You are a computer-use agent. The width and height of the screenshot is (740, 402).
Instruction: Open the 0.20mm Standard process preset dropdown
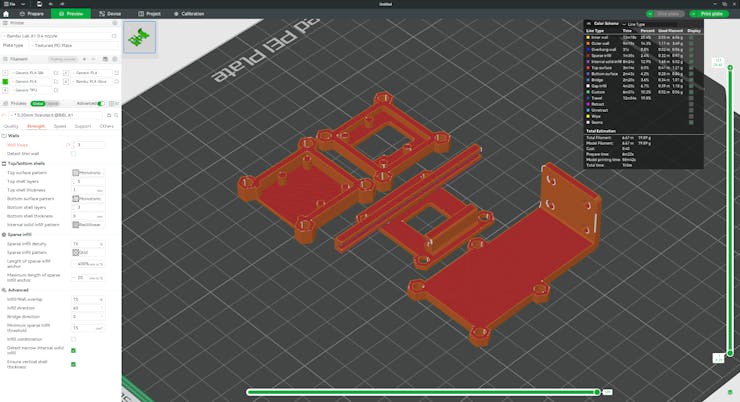pyautogui.click(x=57, y=115)
